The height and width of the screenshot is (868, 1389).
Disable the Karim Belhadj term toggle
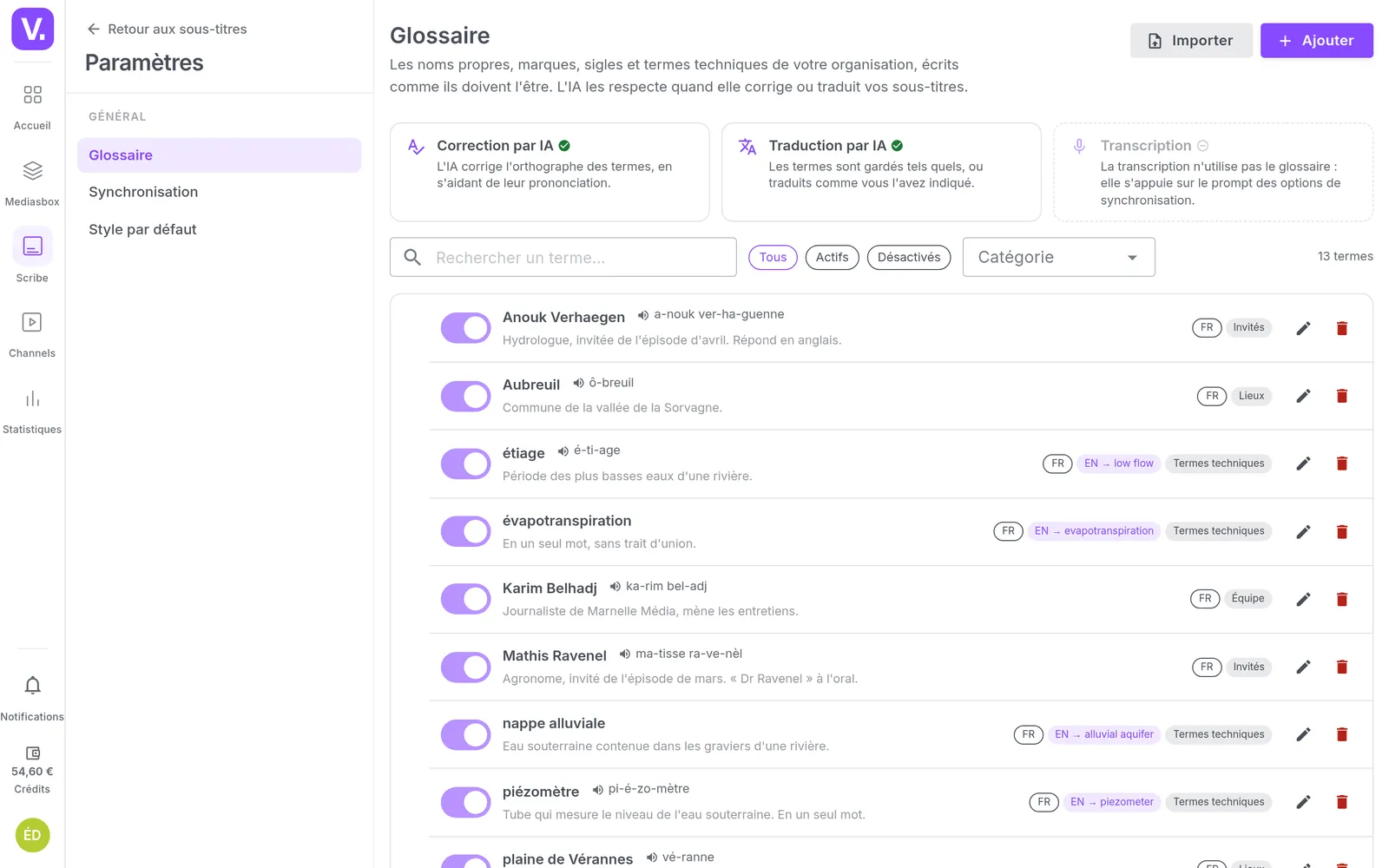(x=466, y=599)
